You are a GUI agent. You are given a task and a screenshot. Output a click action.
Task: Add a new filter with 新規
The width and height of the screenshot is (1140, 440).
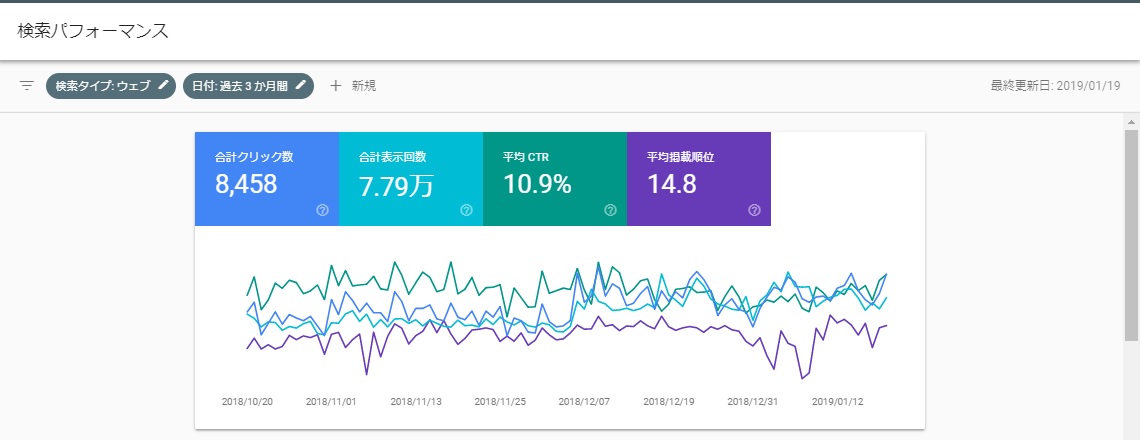[353, 86]
